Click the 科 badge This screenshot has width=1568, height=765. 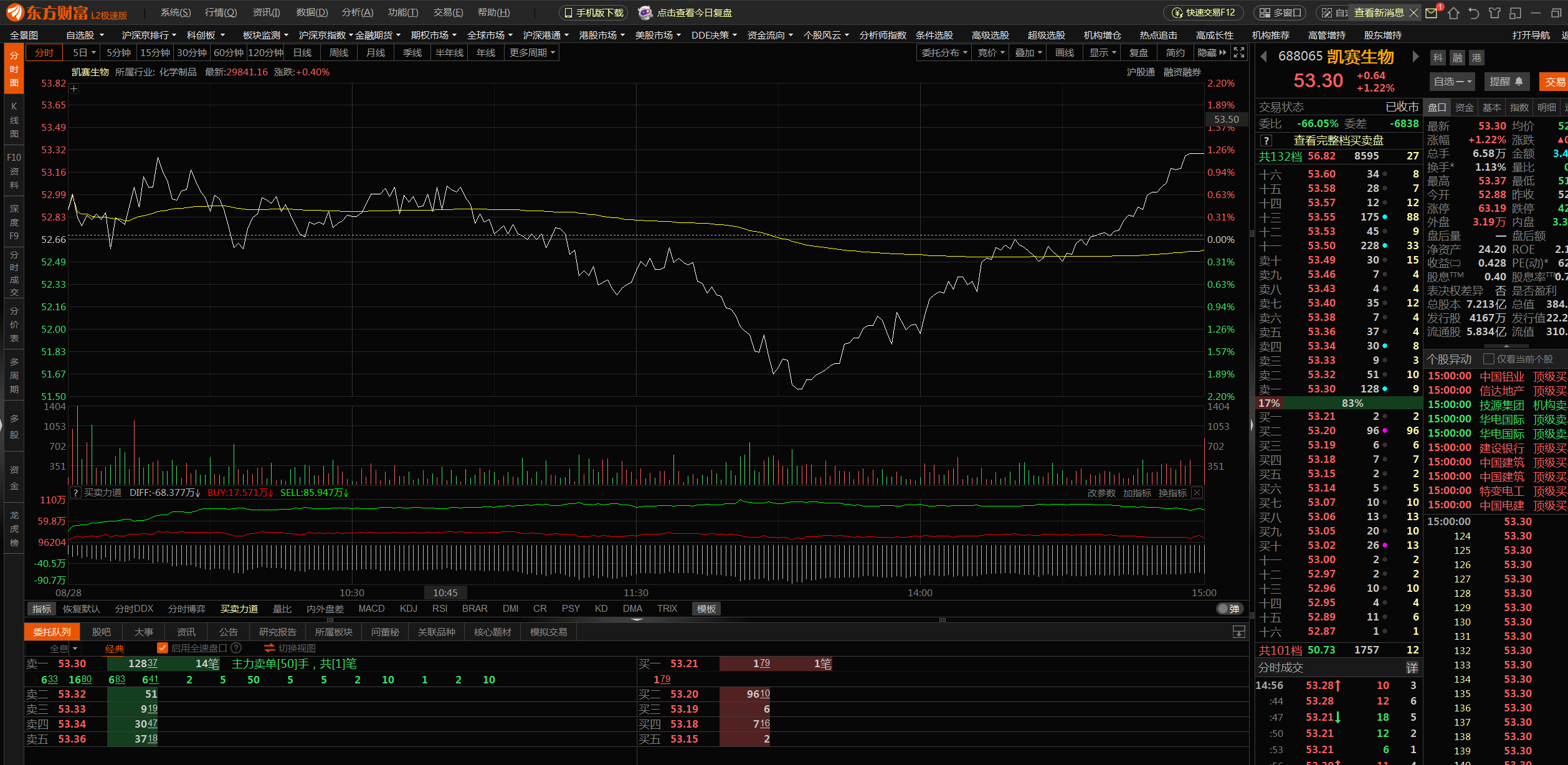coord(1437,58)
